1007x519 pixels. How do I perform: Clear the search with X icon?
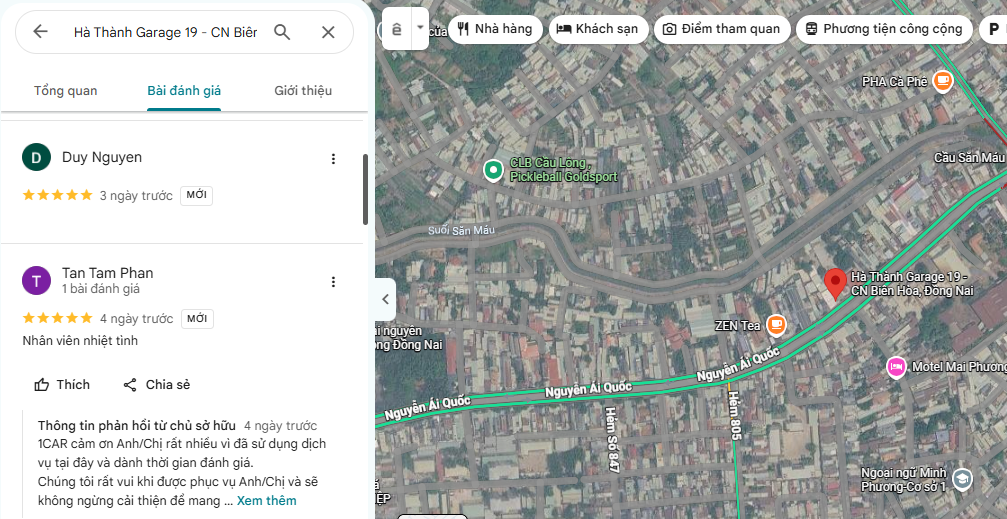tap(328, 31)
